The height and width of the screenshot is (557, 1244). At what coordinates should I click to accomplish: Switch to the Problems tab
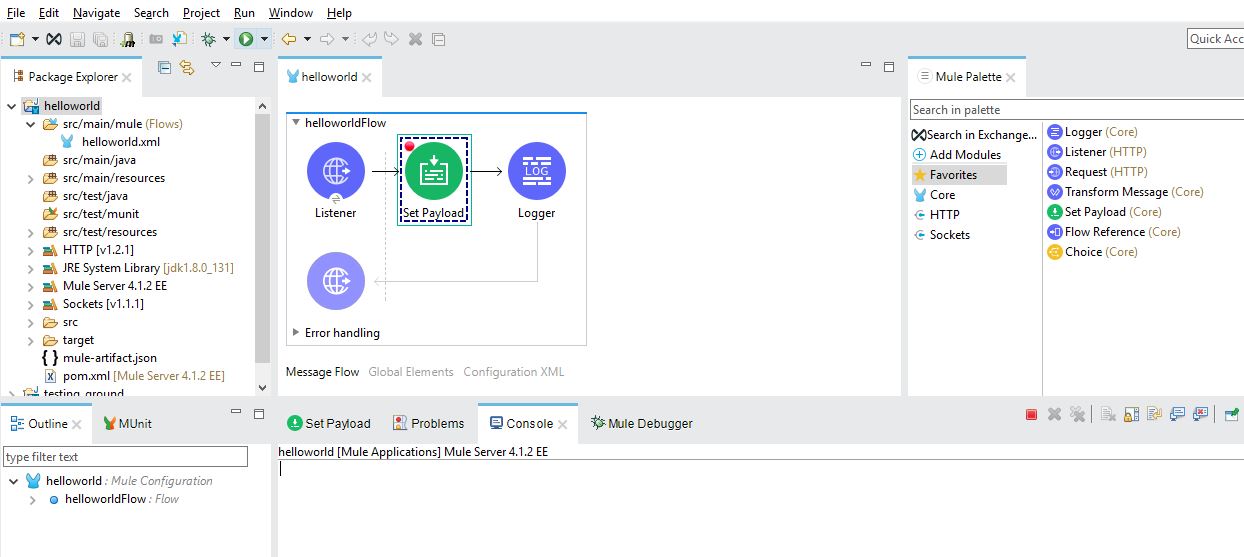428,423
